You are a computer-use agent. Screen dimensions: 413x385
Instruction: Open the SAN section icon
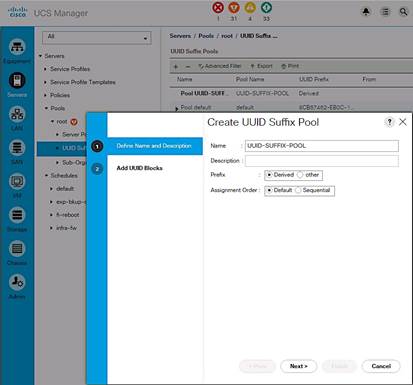coord(17,148)
